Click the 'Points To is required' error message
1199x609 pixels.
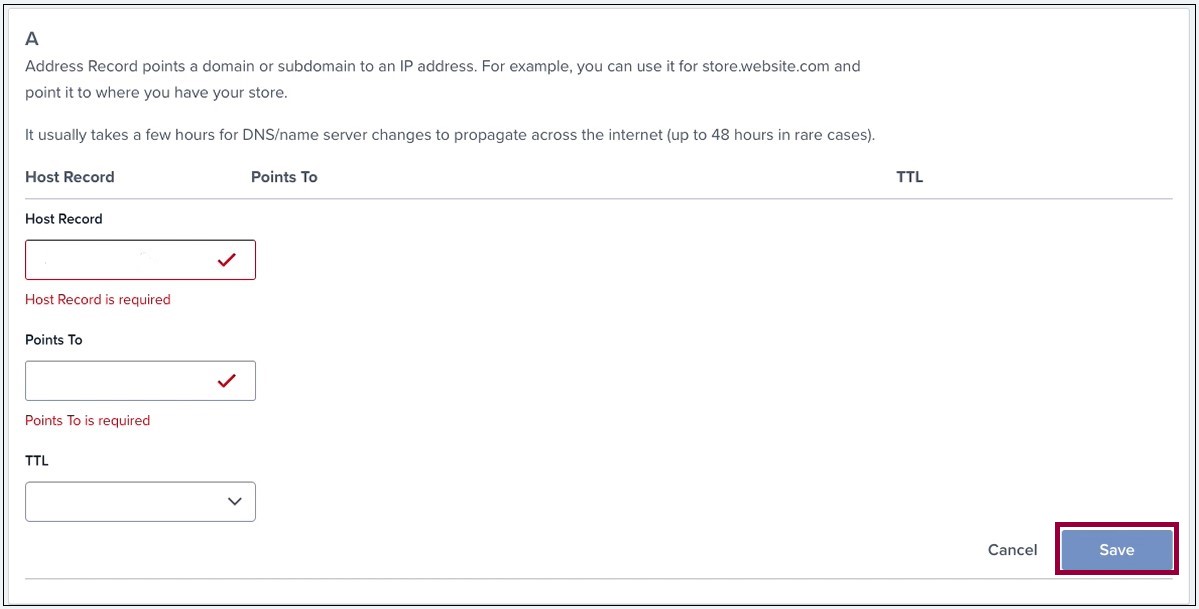coord(87,421)
